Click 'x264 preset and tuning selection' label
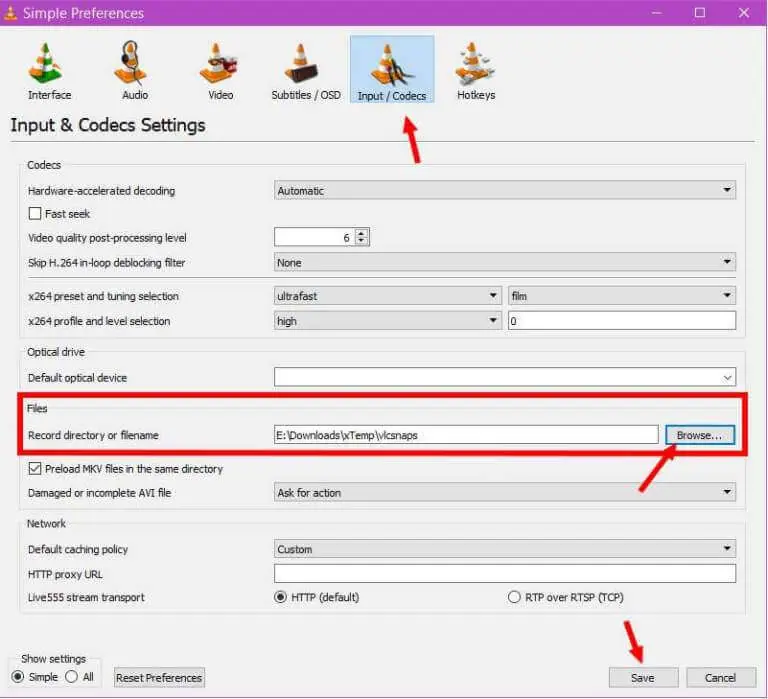The width and height of the screenshot is (768, 699). 103,296
